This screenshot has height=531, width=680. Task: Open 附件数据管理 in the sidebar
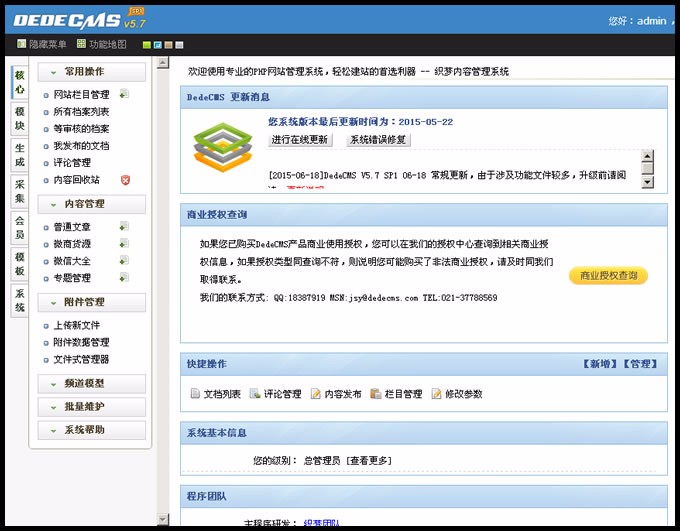[x=81, y=342]
